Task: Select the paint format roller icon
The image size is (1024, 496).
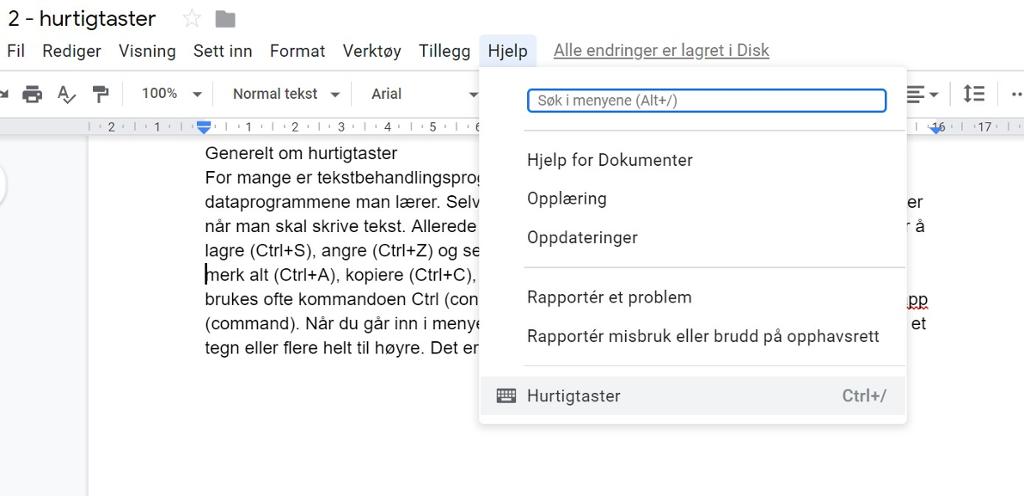Action: 101,94
